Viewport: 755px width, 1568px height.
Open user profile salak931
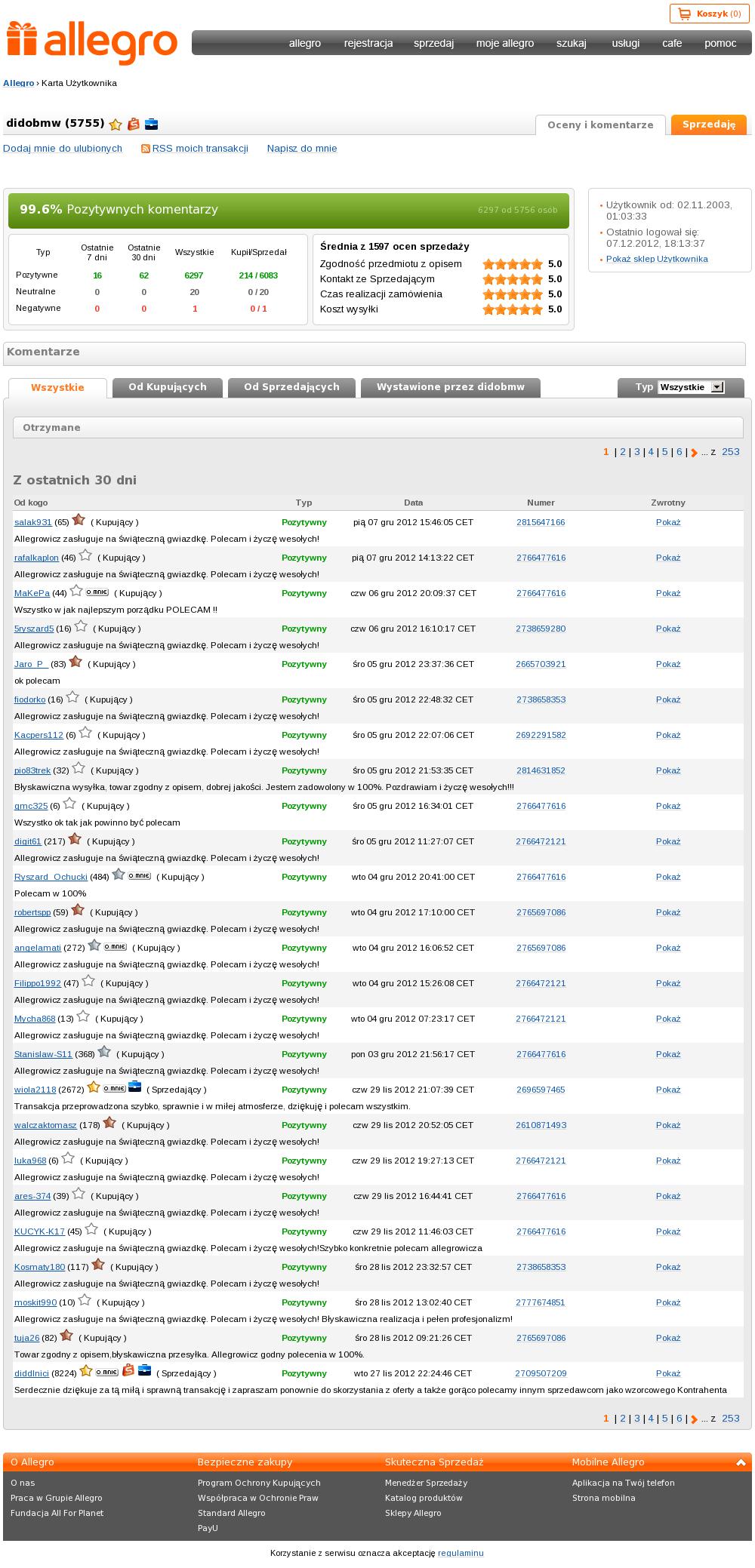[x=33, y=522]
